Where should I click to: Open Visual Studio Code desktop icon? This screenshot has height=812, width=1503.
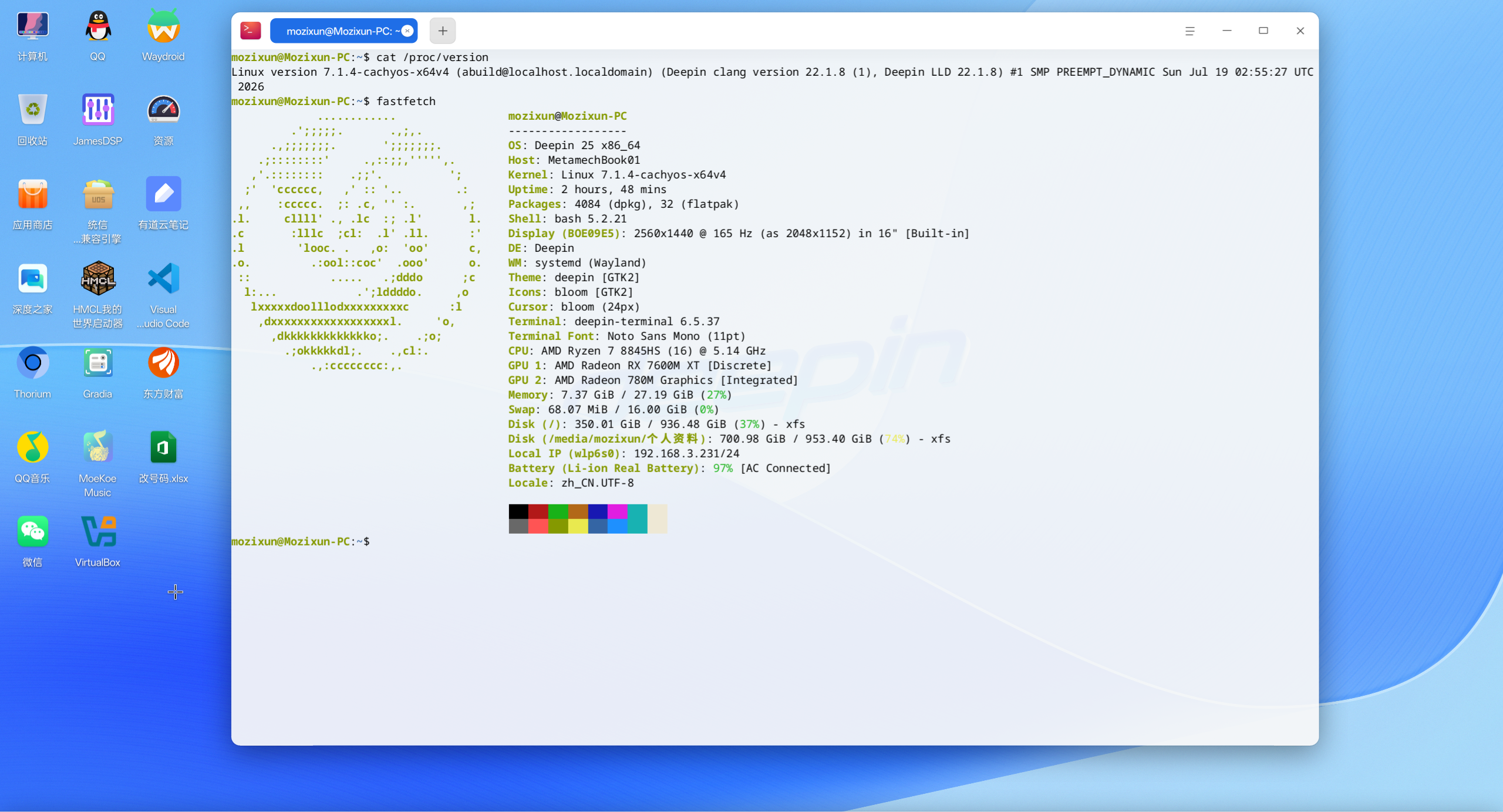[163, 295]
